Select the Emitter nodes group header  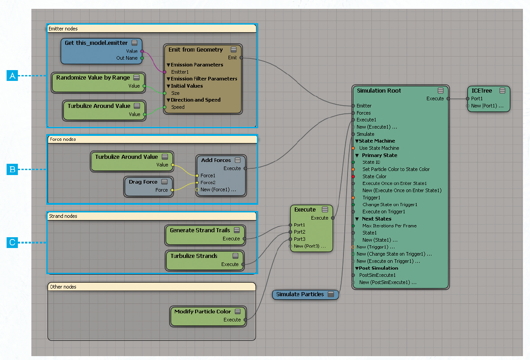[x=152, y=29]
